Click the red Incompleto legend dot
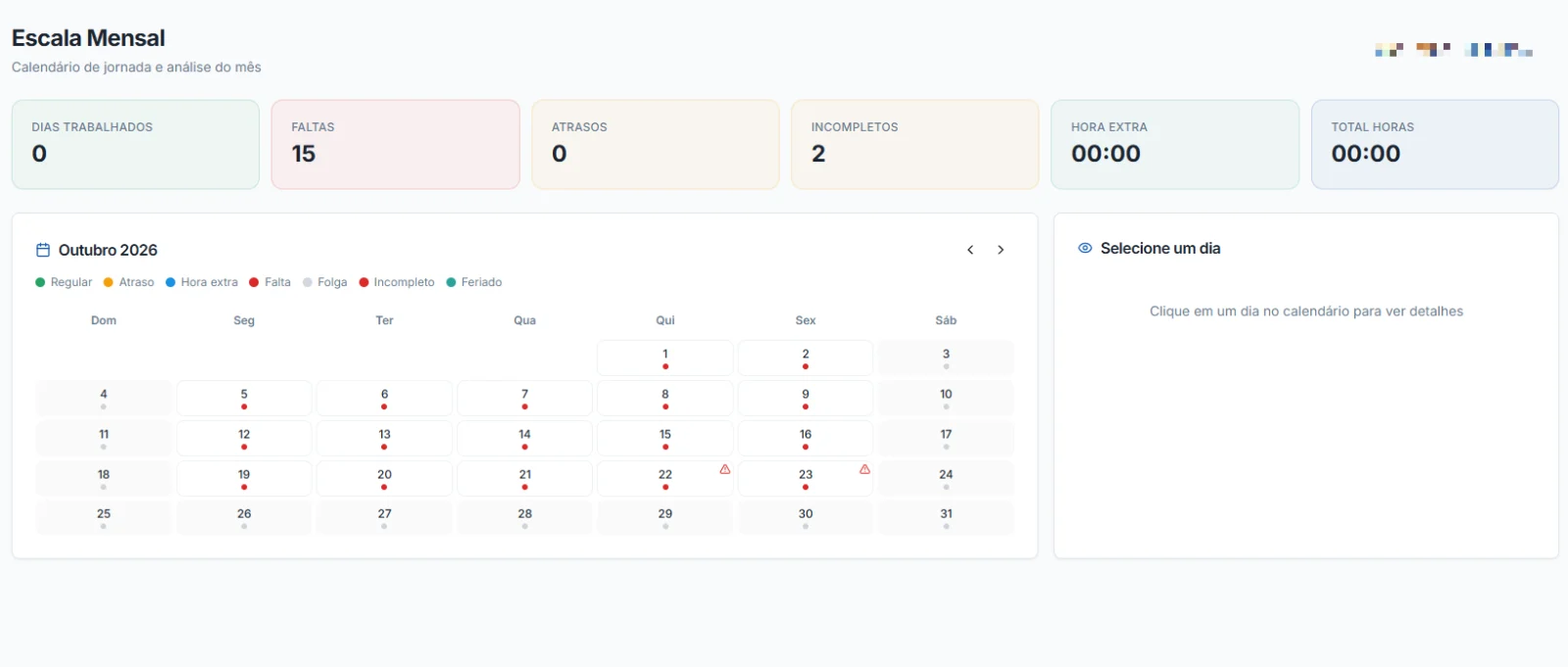Image resolution: width=1568 pixels, height=667 pixels. 364,282
